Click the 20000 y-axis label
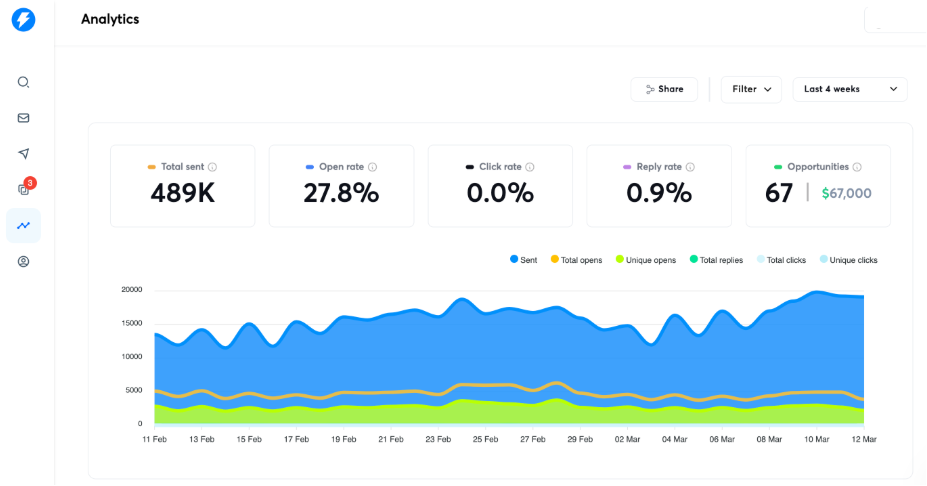The height and width of the screenshot is (486, 927). (132, 290)
